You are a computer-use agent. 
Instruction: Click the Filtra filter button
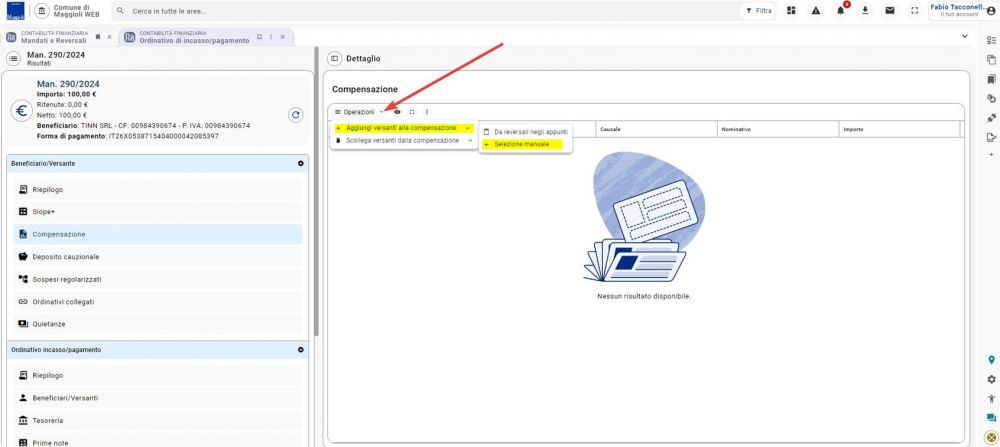point(758,11)
